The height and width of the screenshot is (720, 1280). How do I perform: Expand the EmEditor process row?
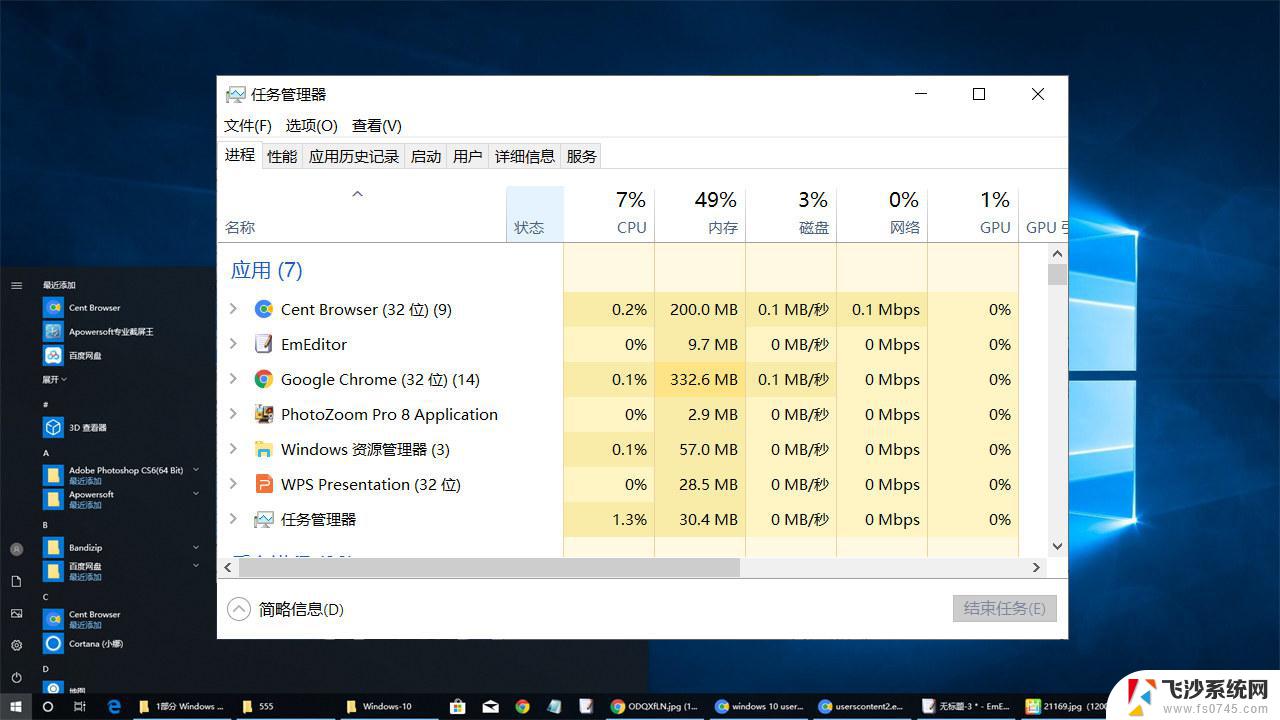[233, 344]
